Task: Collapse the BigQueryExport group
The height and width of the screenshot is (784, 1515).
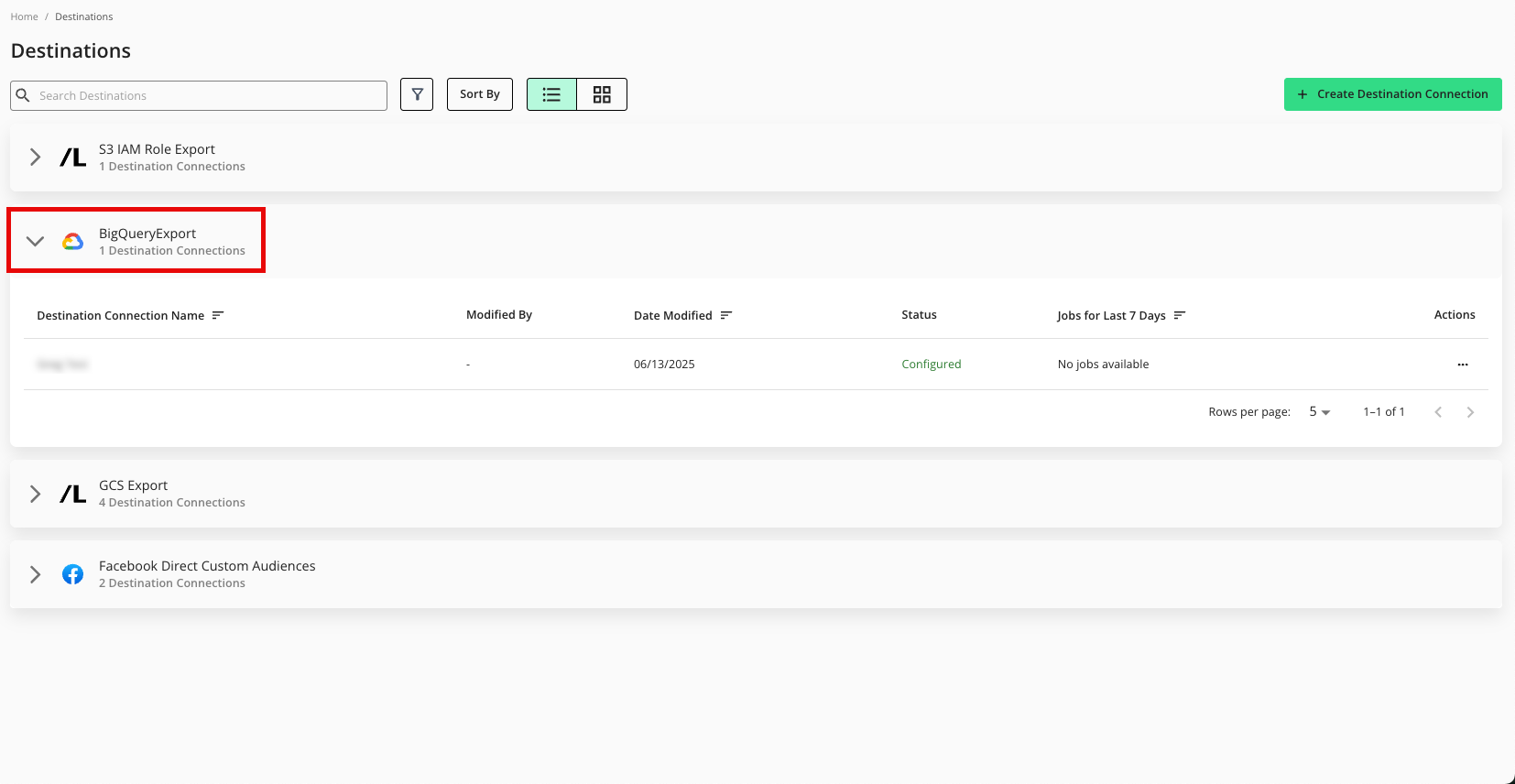Action: click(x=35, y=242)
